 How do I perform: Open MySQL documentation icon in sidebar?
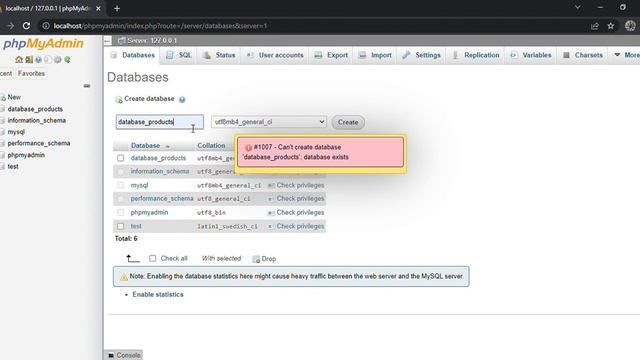point(48,60)
